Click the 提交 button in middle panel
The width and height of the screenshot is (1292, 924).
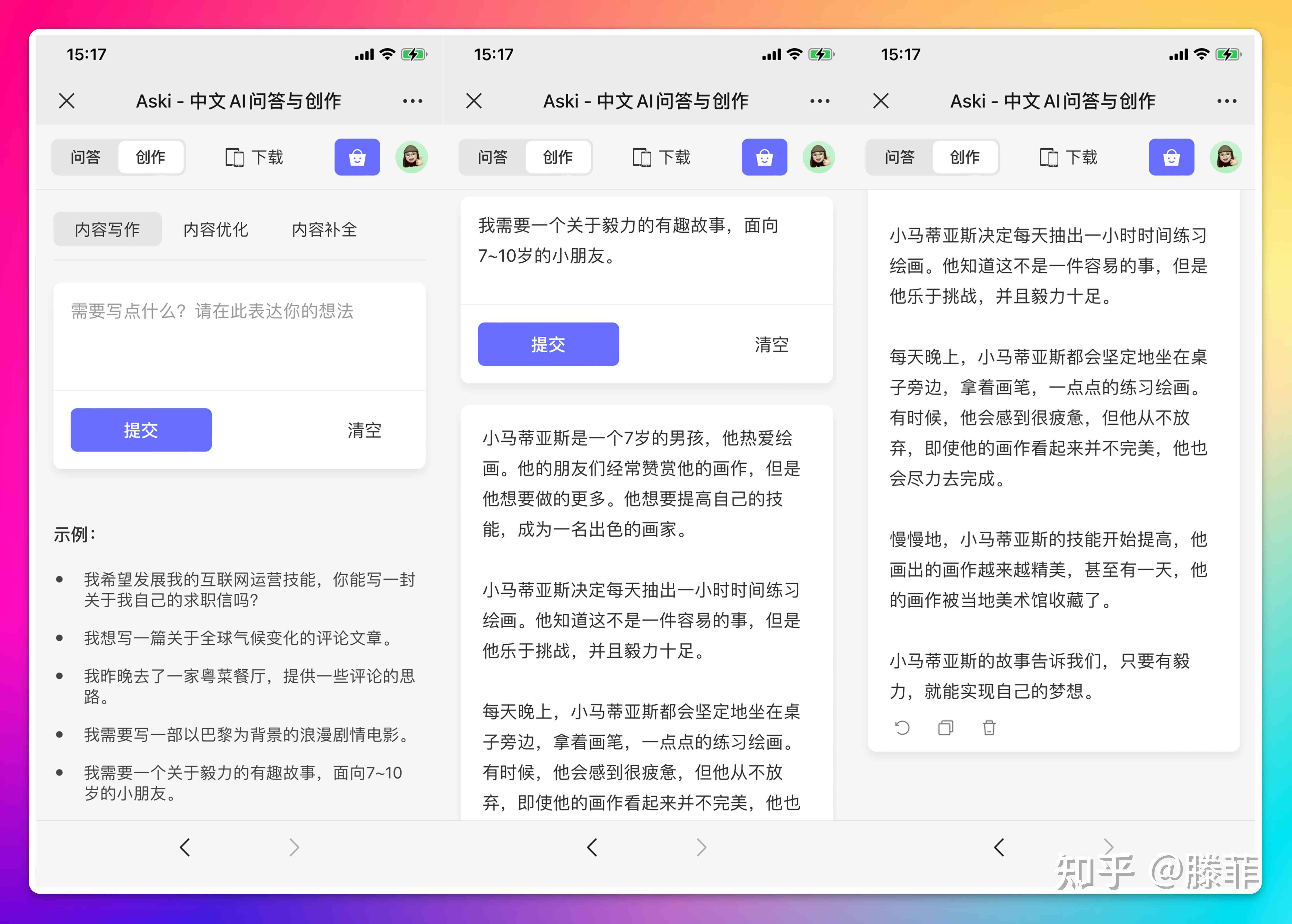[548, 344]
